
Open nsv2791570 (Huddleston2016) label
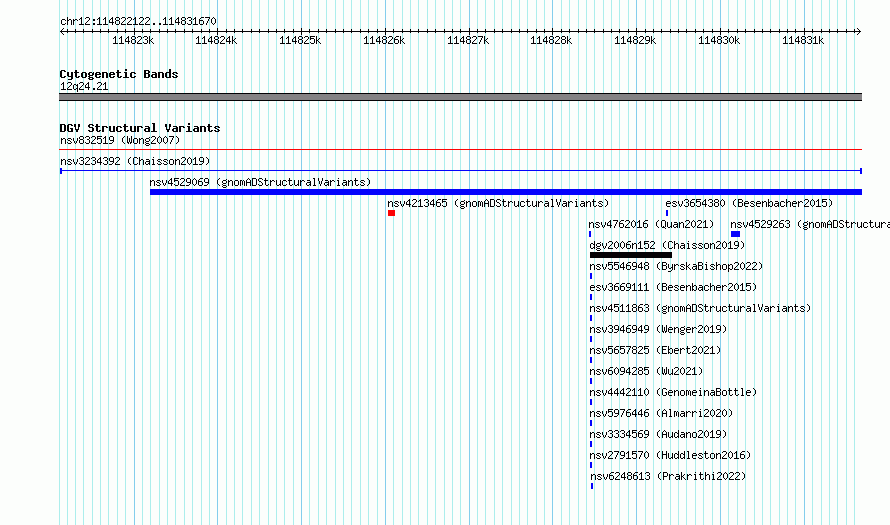click(x=670, y=455)
